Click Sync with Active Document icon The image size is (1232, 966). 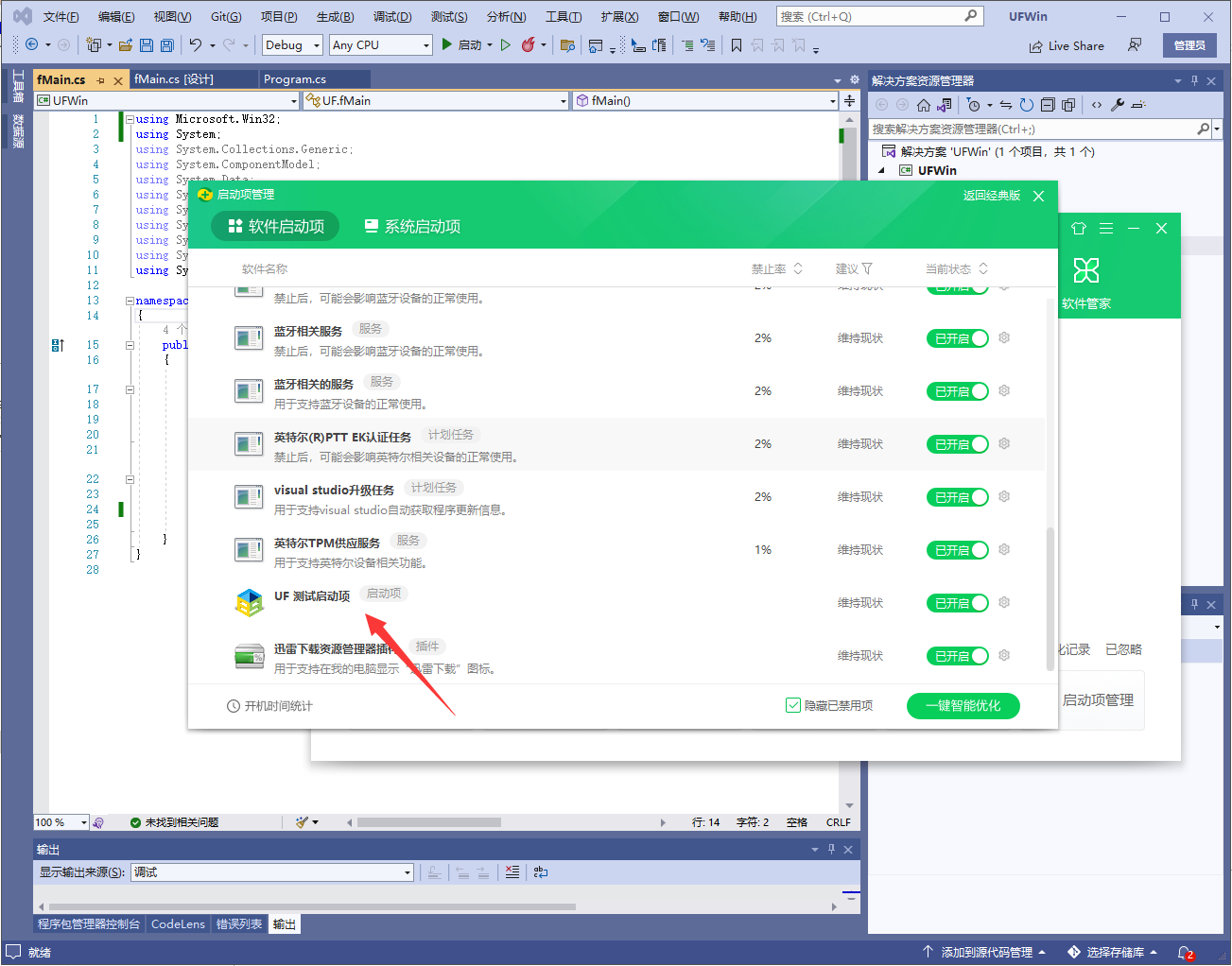(1006, 105)
